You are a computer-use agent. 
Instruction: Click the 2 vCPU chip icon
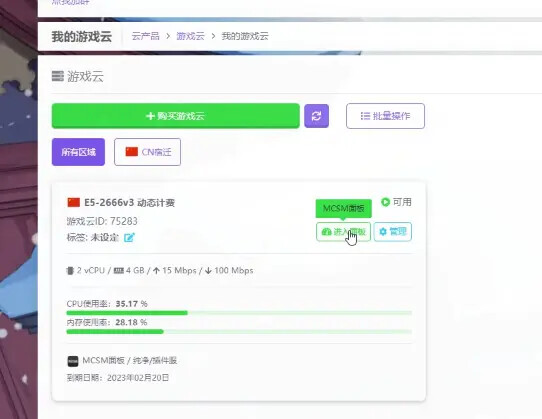[x=70, y=271]
